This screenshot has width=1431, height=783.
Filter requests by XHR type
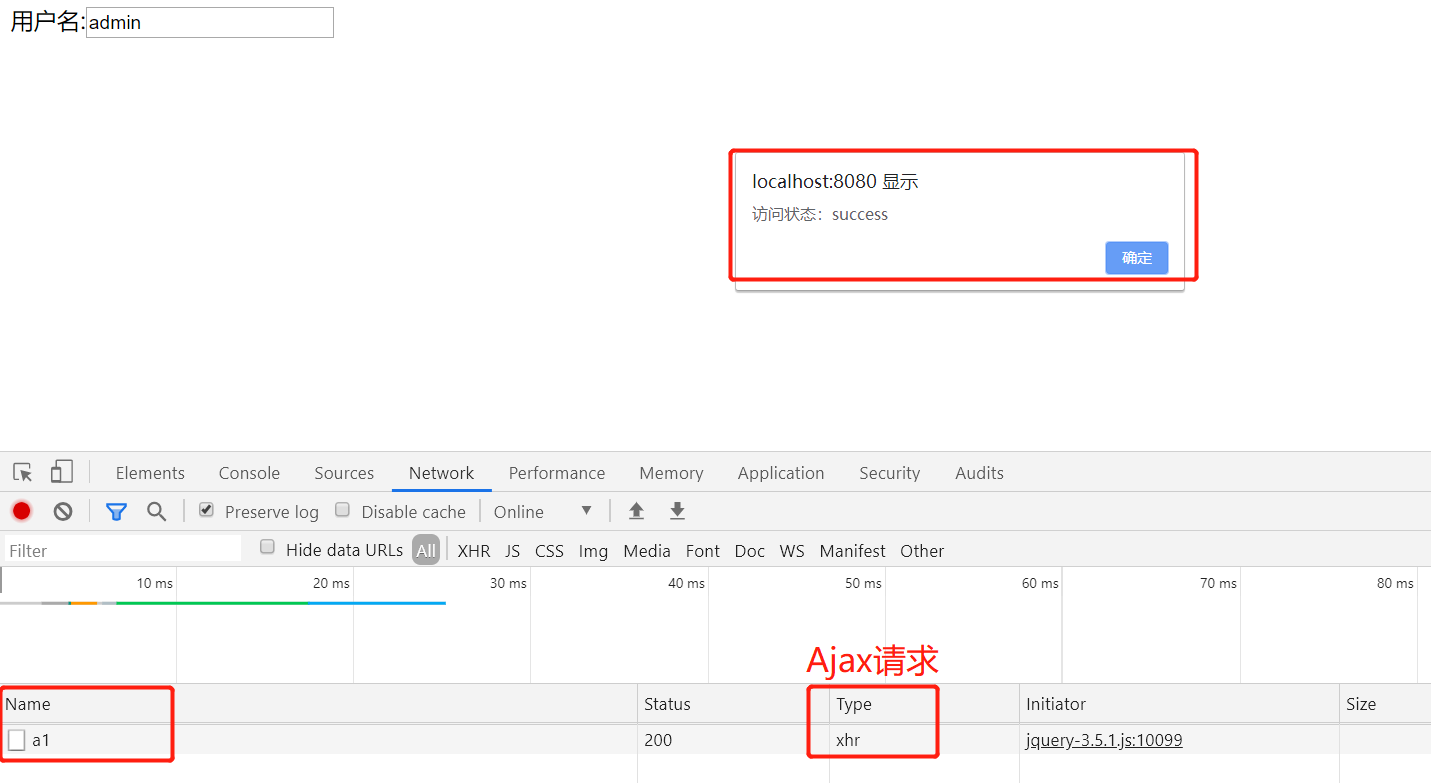[473, 551]
